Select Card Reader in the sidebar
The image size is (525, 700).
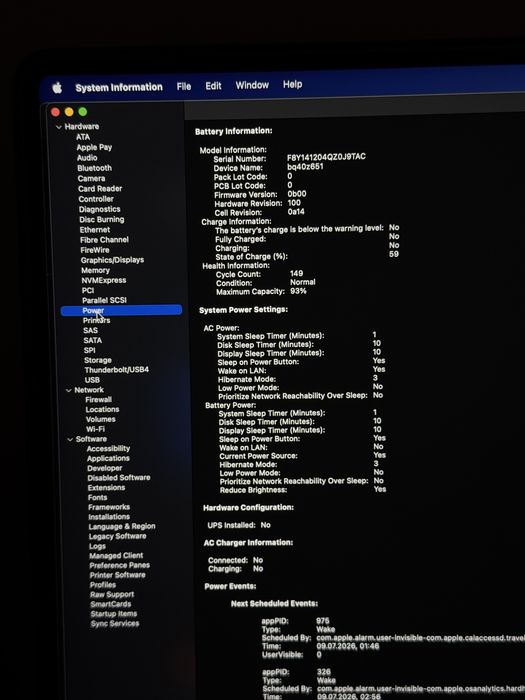(x=100, y=188)
